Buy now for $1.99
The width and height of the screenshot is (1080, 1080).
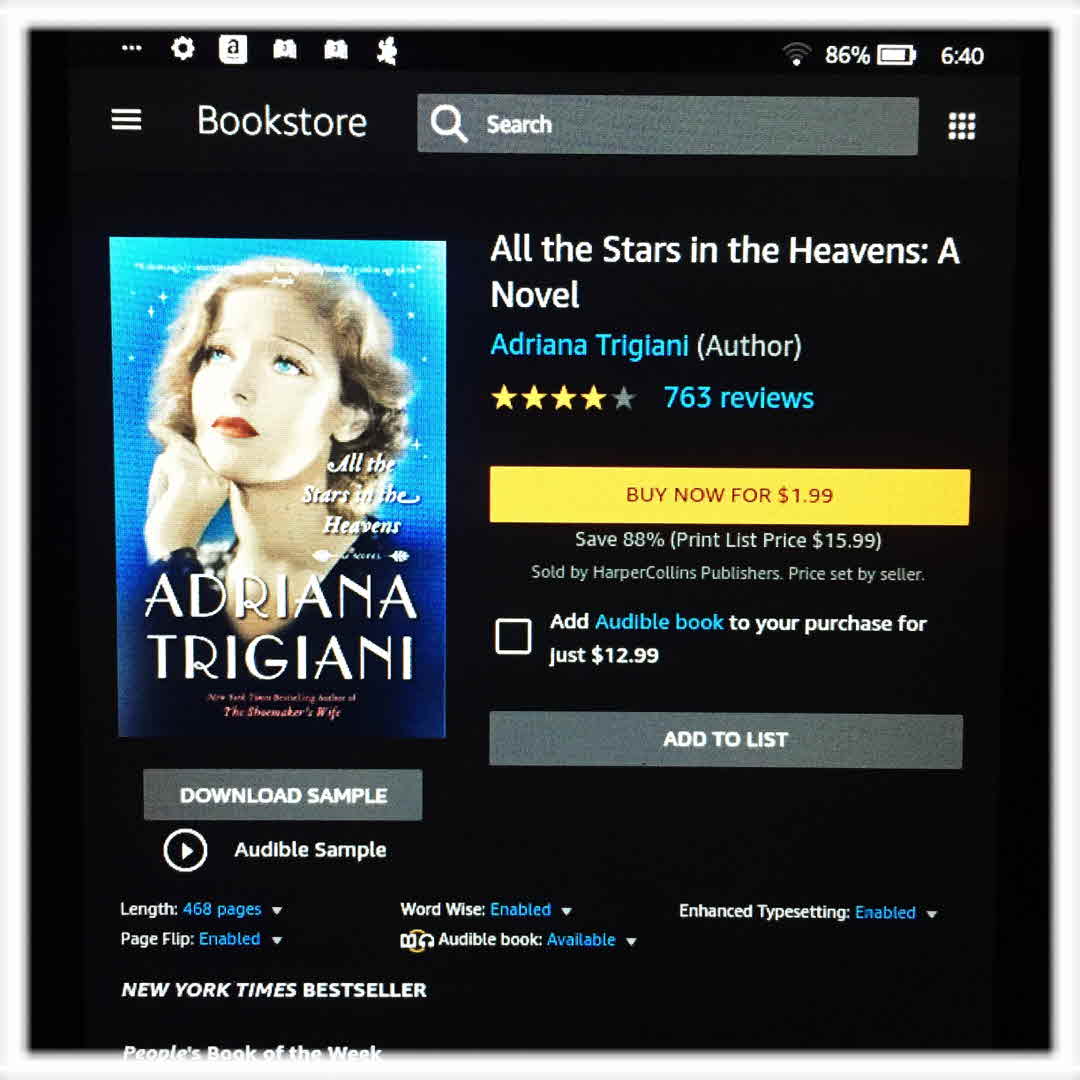pyautogui.click(x=729, y=496)
